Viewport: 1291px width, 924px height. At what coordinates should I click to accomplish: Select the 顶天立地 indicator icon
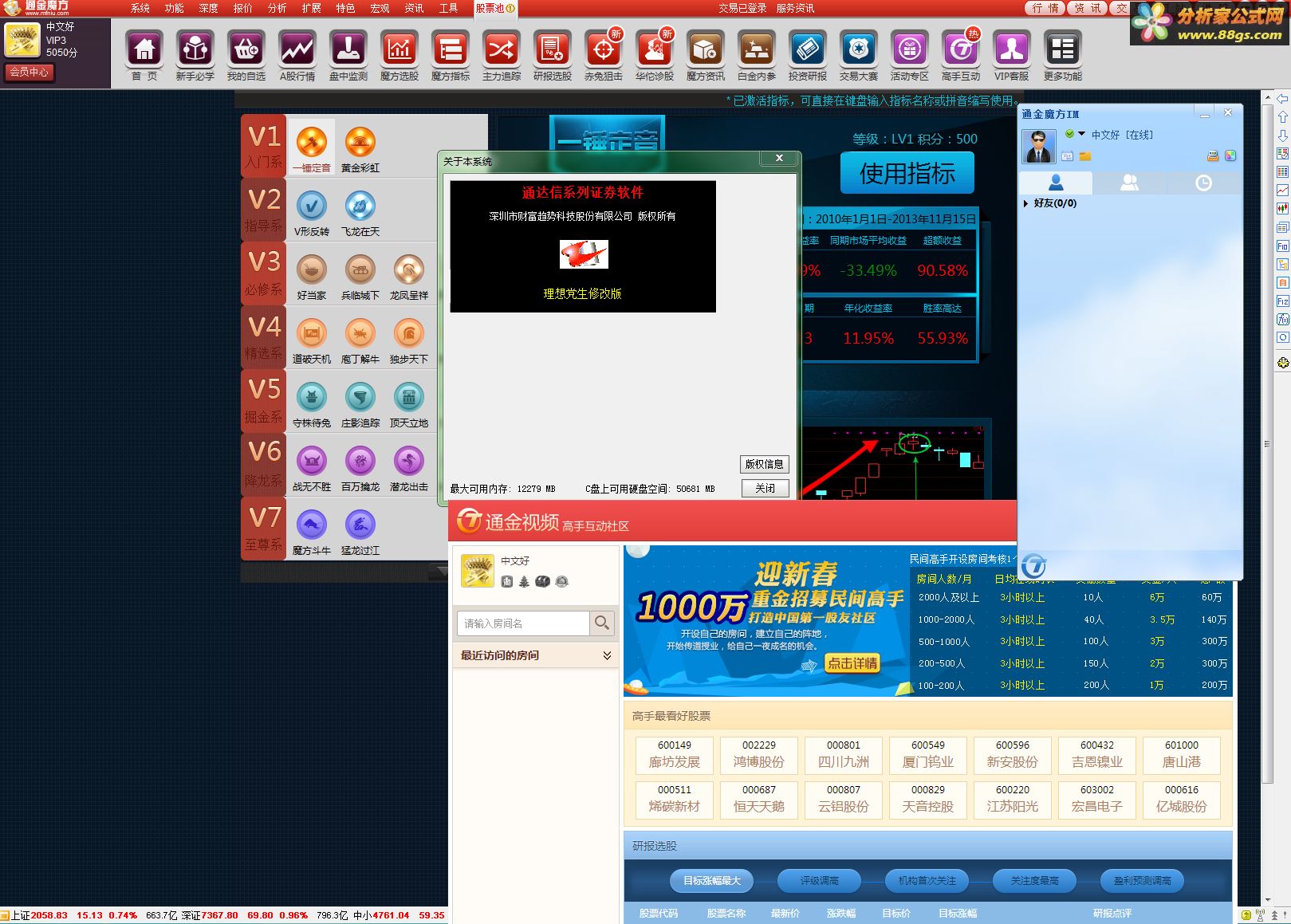(x=409, y=398)
